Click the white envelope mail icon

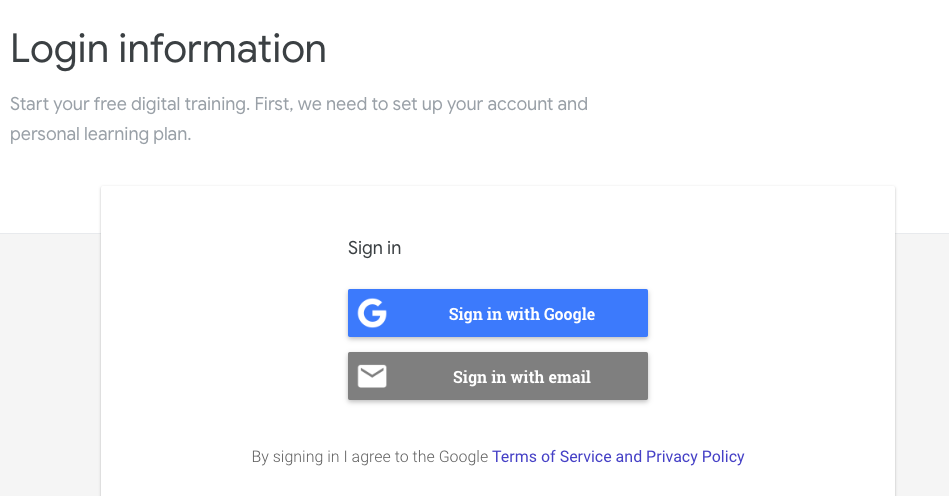[x=372, y=376]
